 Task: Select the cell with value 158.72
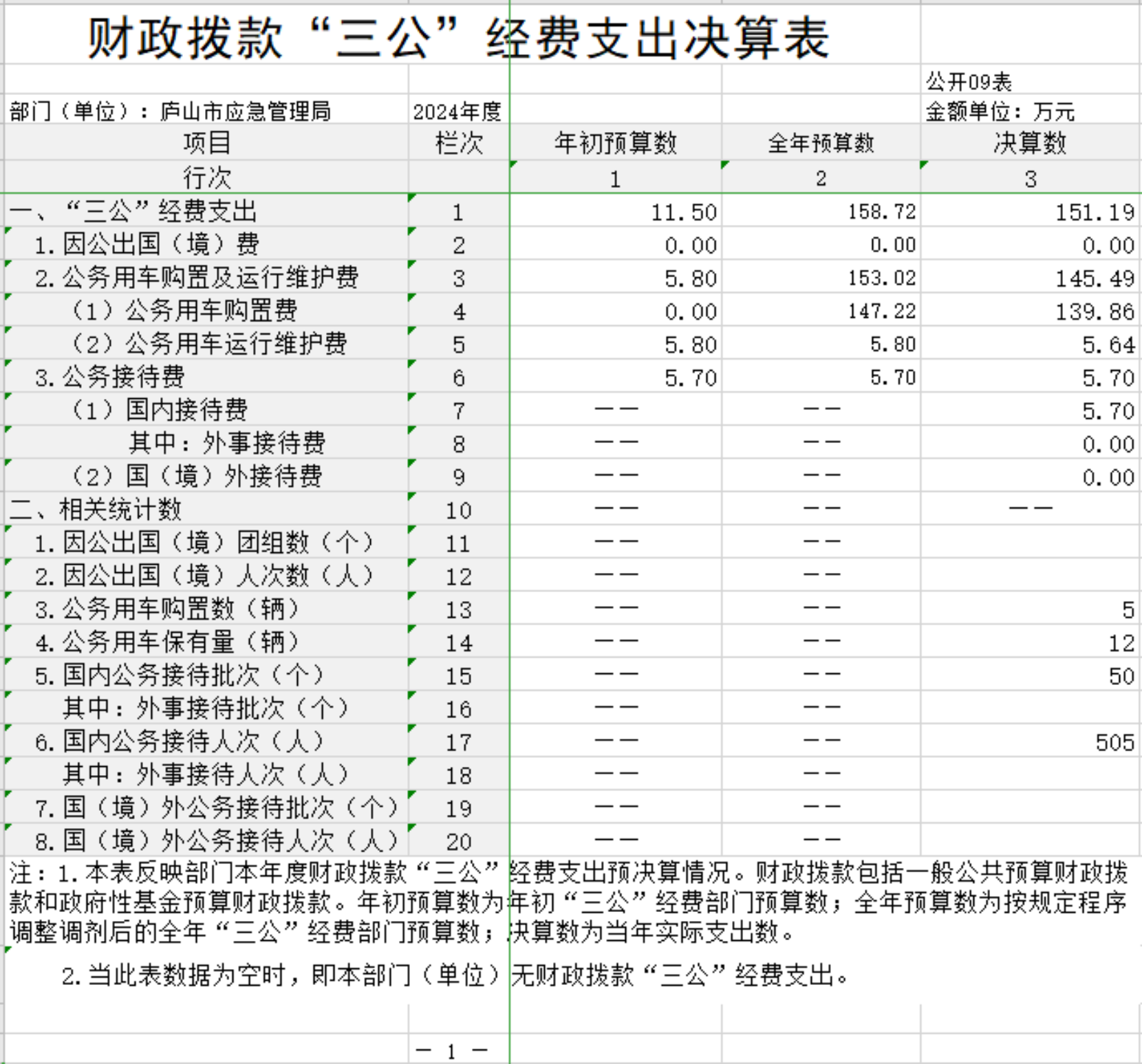pos(881,212)
